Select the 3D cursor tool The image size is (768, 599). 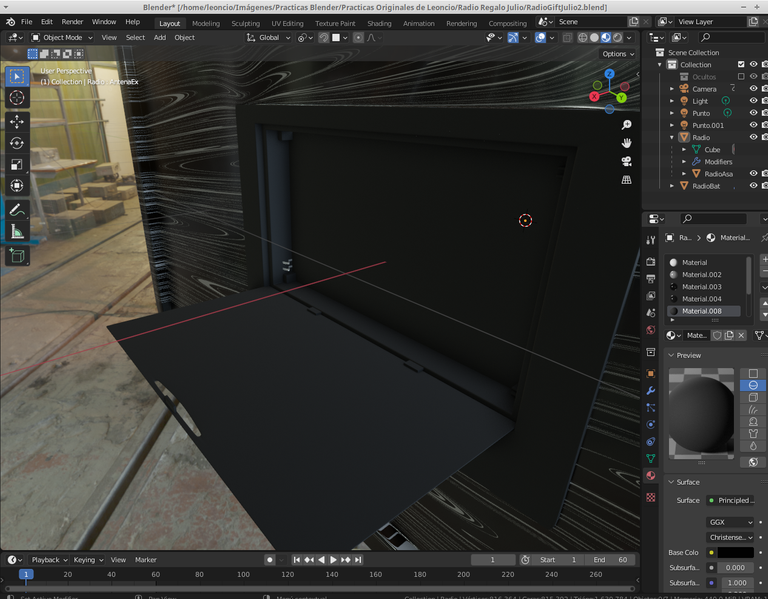click(x=17, y=97)
